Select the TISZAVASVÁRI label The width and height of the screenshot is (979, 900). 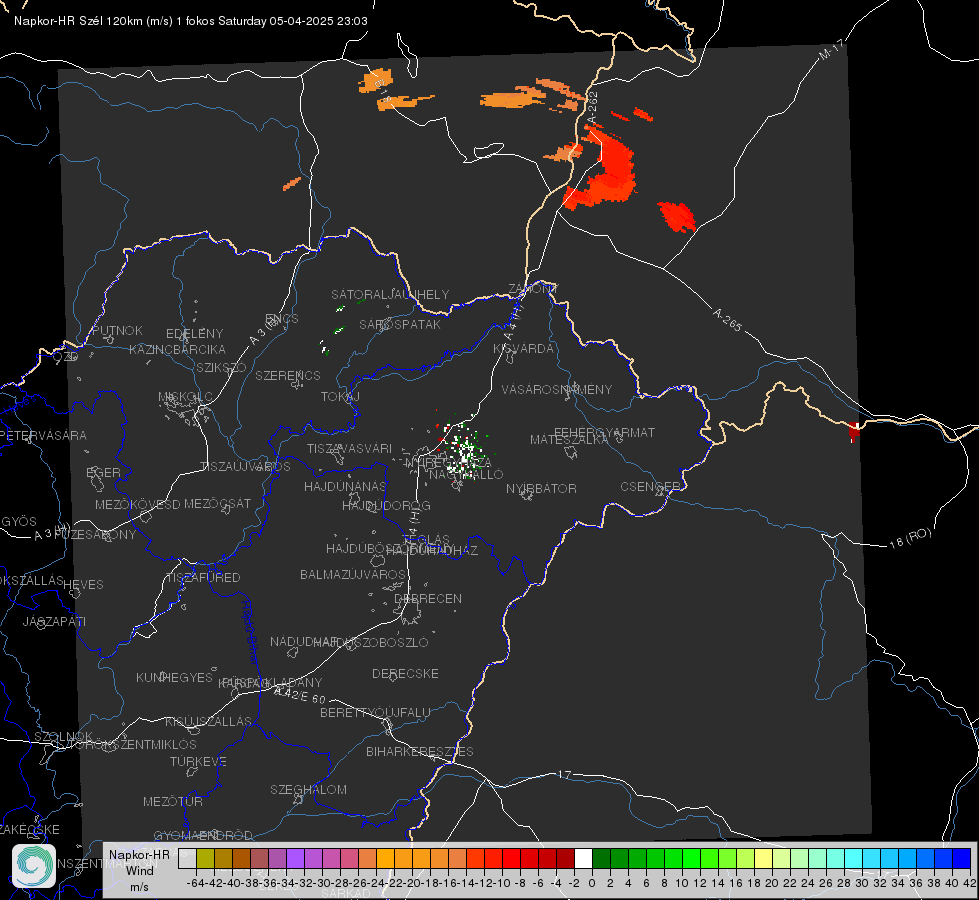(x=349, y=448)
